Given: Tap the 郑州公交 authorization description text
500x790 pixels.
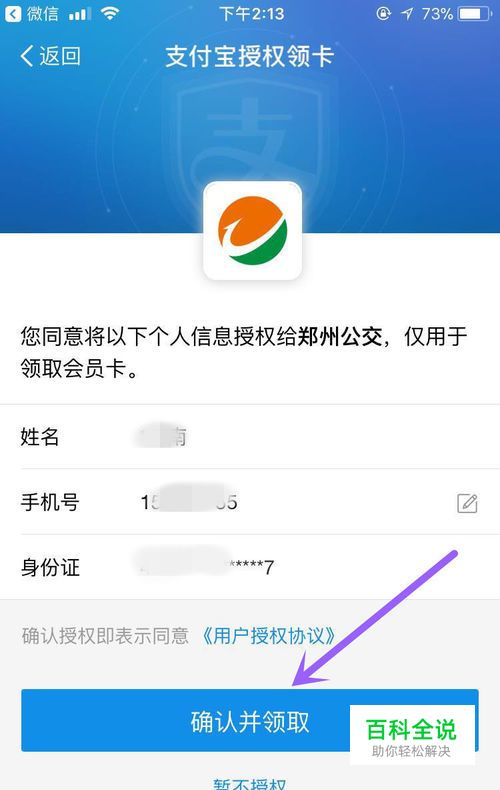Looking at the screenshot, I should click(244, 353).
